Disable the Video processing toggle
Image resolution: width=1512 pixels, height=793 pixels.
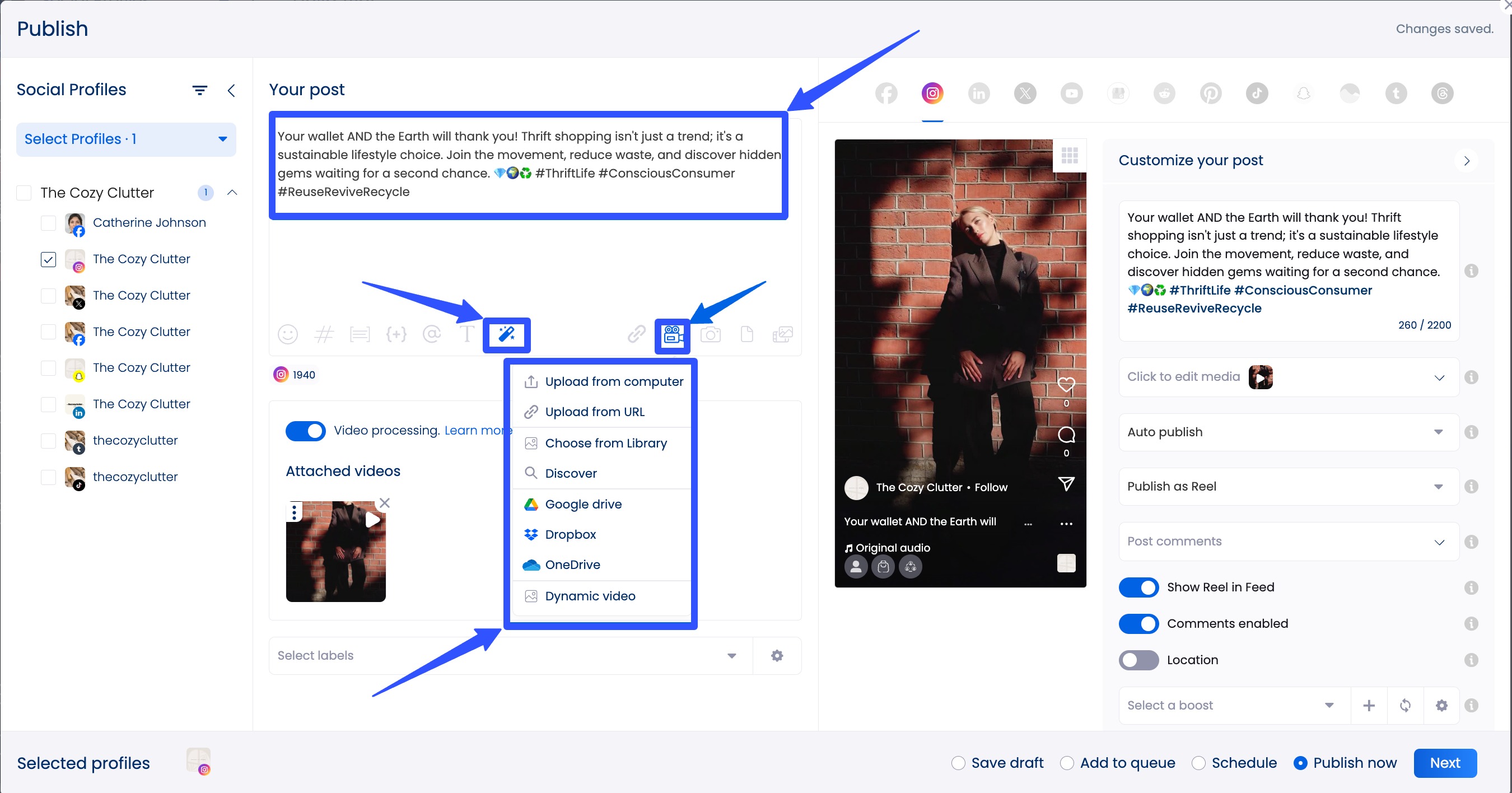point(305,431)
